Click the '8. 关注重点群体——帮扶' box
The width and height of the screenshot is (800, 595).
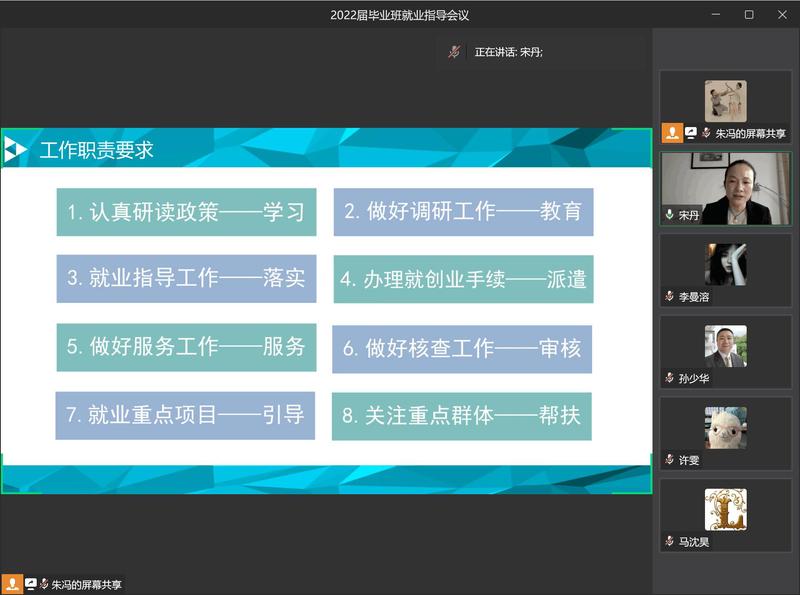point(462,415)
